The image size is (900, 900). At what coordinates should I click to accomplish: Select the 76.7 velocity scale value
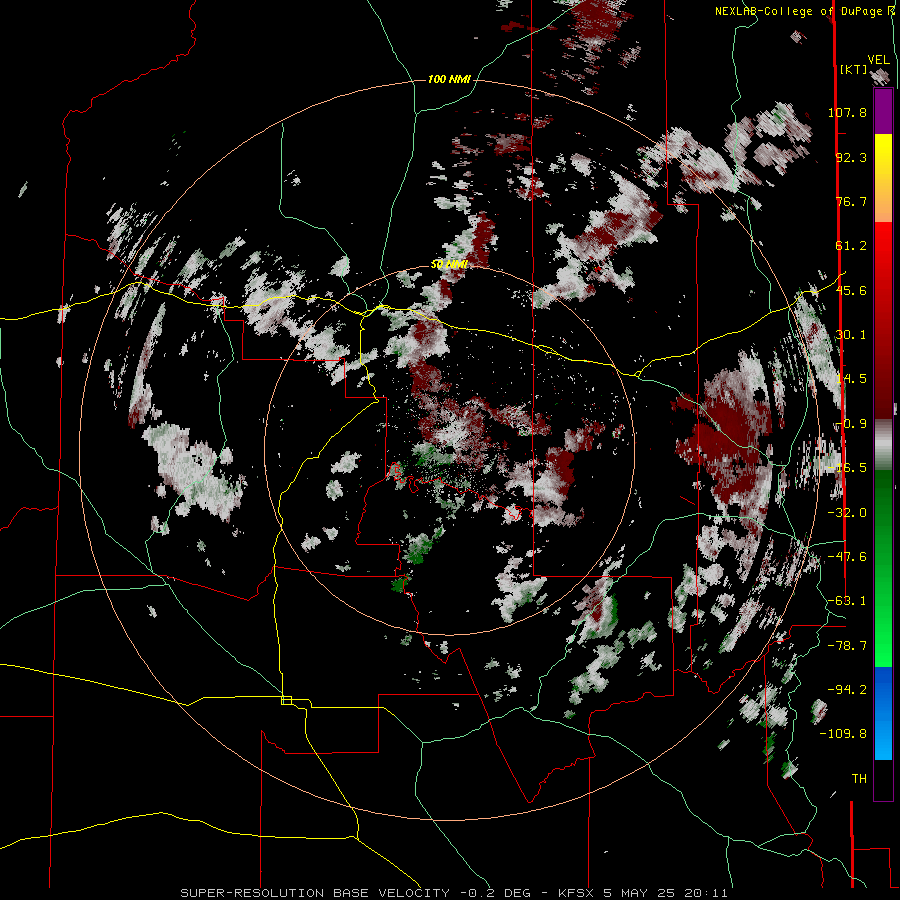851,201
